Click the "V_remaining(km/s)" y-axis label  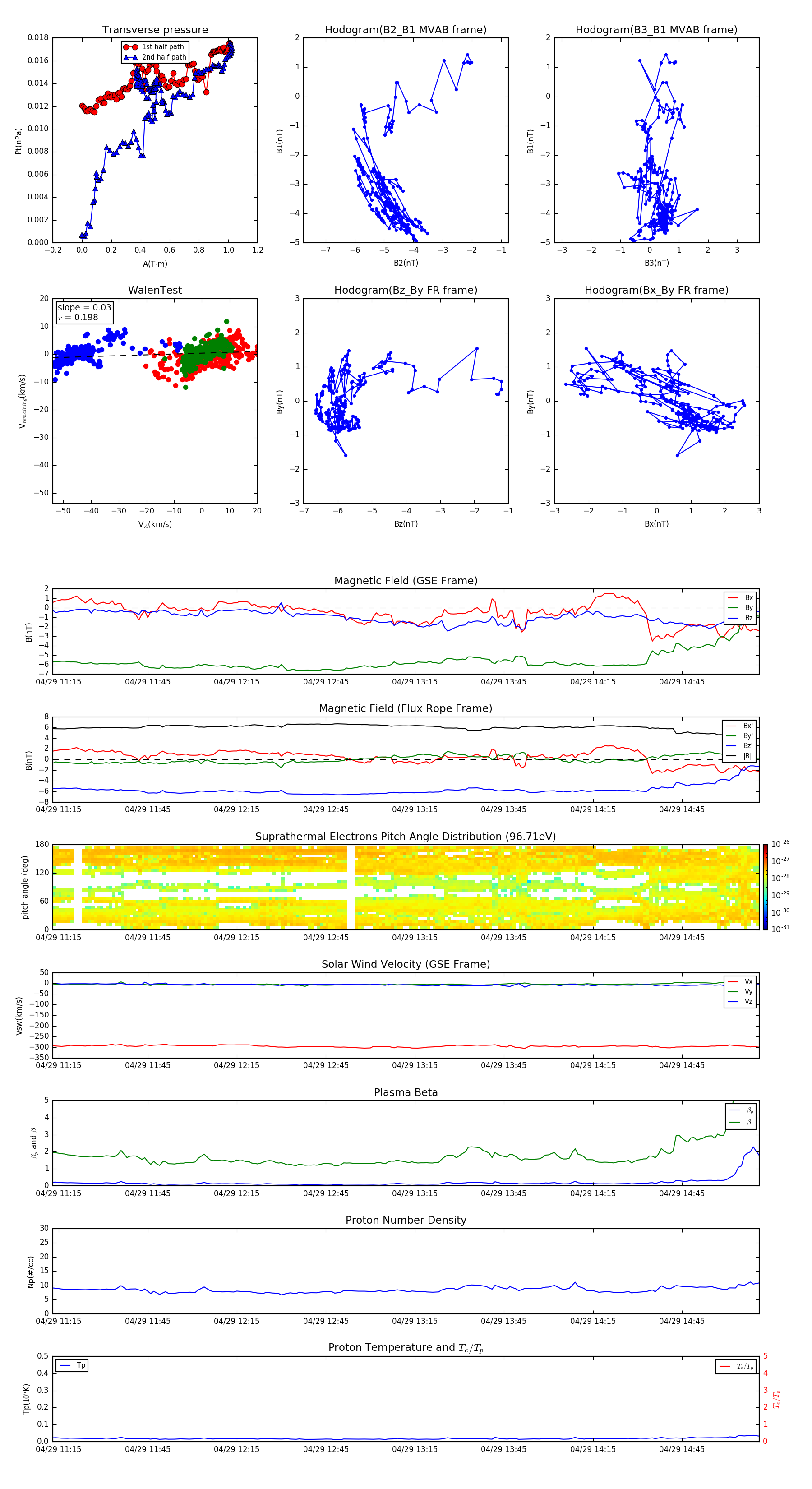[23, 401]
